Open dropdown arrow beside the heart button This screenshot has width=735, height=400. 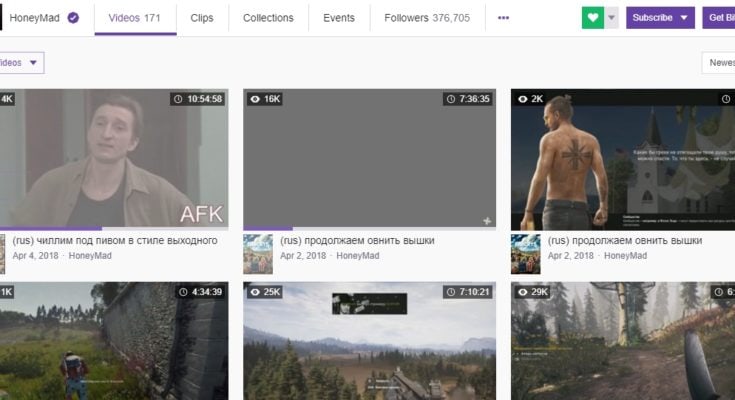611,18
